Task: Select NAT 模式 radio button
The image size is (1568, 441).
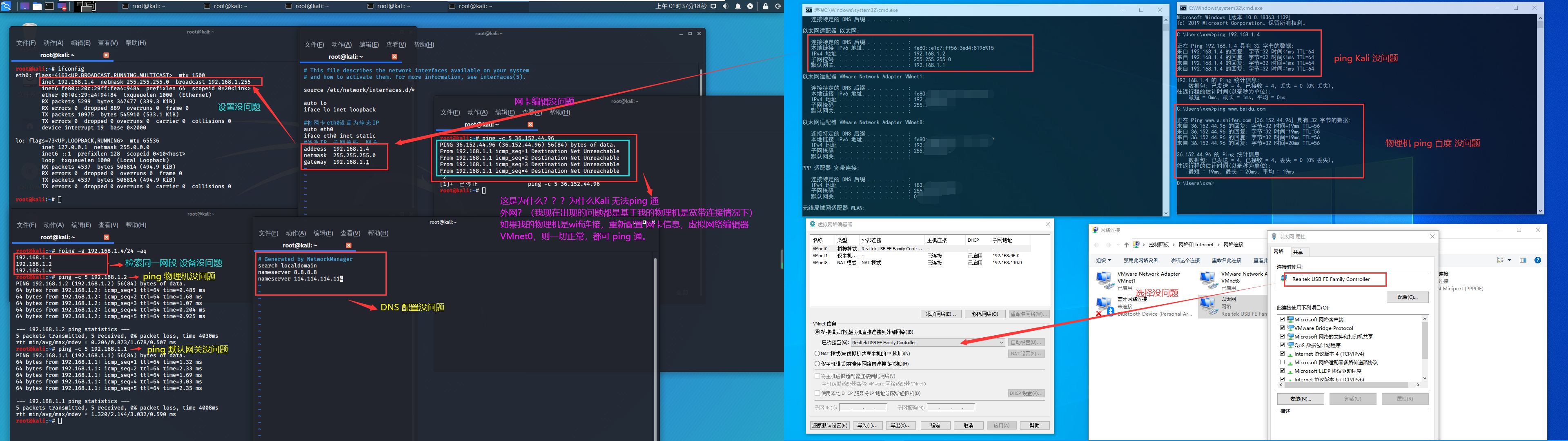Action: click(x=817, y=353)
